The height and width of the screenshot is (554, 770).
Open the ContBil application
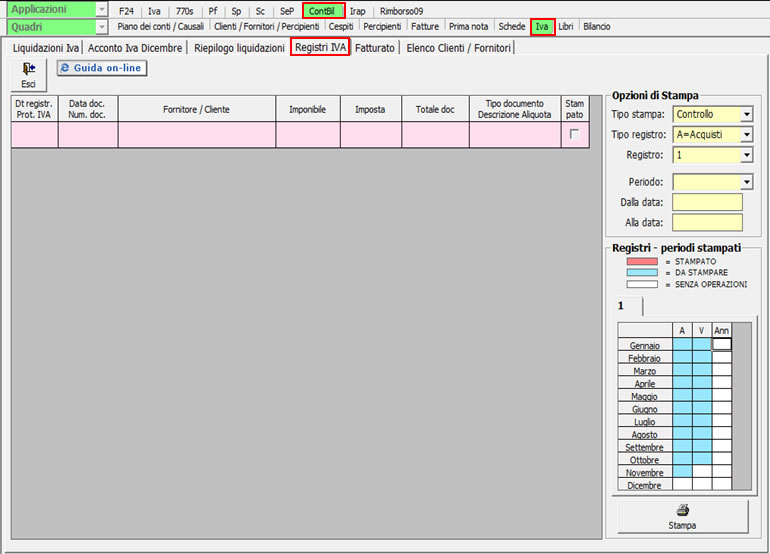(322, 11)
